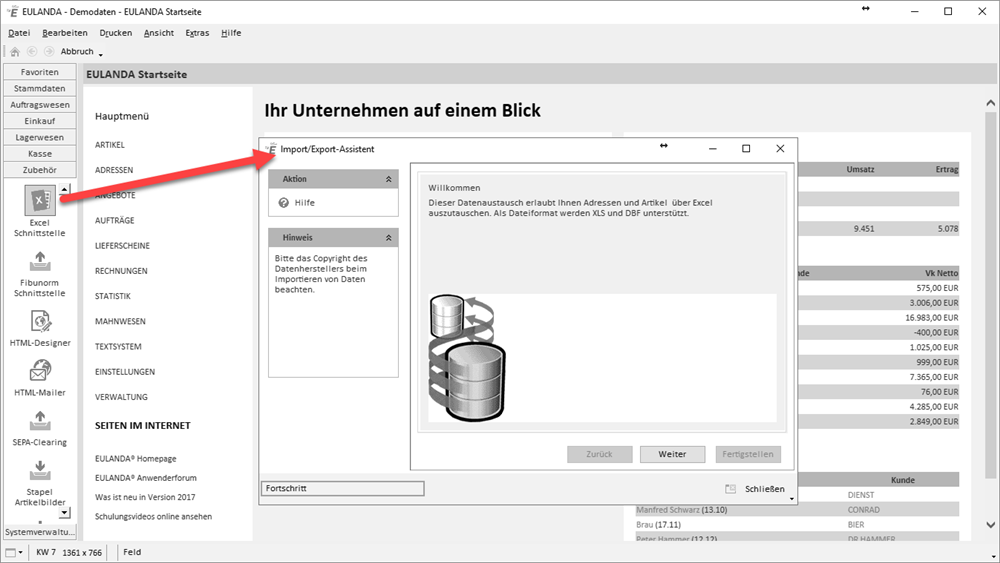Click the Manfred Schwarz (13.10) entry
The image size is (1000, 563).
coord(682,510)
